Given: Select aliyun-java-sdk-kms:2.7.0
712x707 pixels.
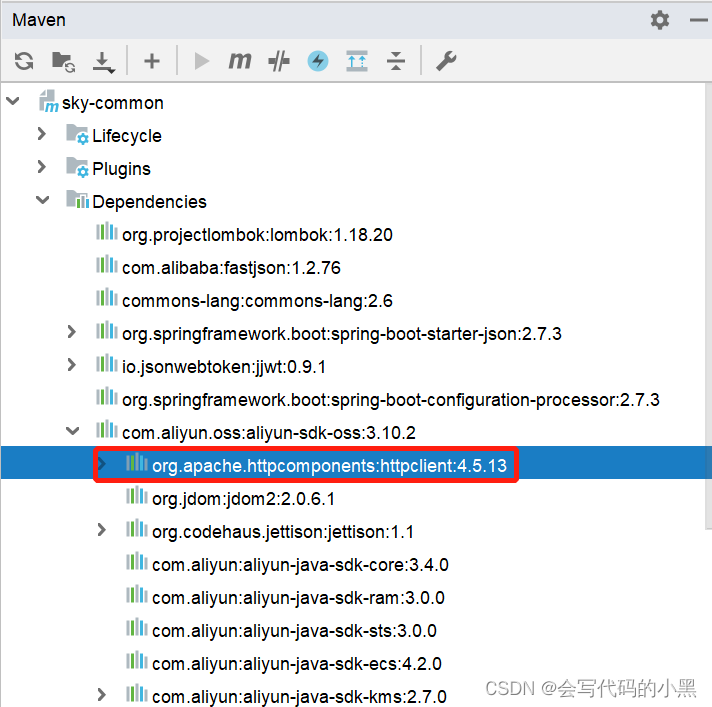Looking at the screenshot, I should pos(299,697).
